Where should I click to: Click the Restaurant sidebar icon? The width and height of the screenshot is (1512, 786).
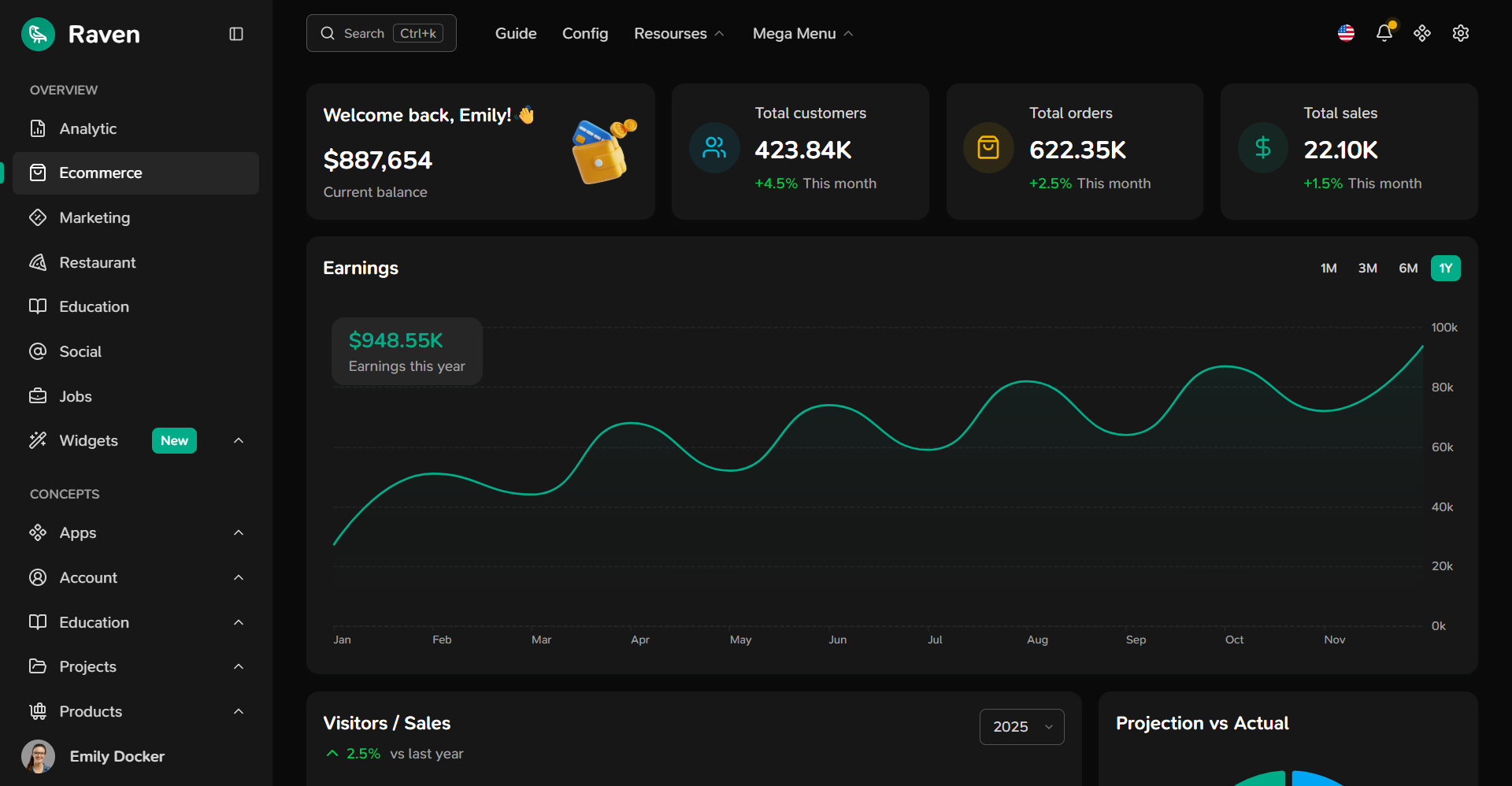38,262
